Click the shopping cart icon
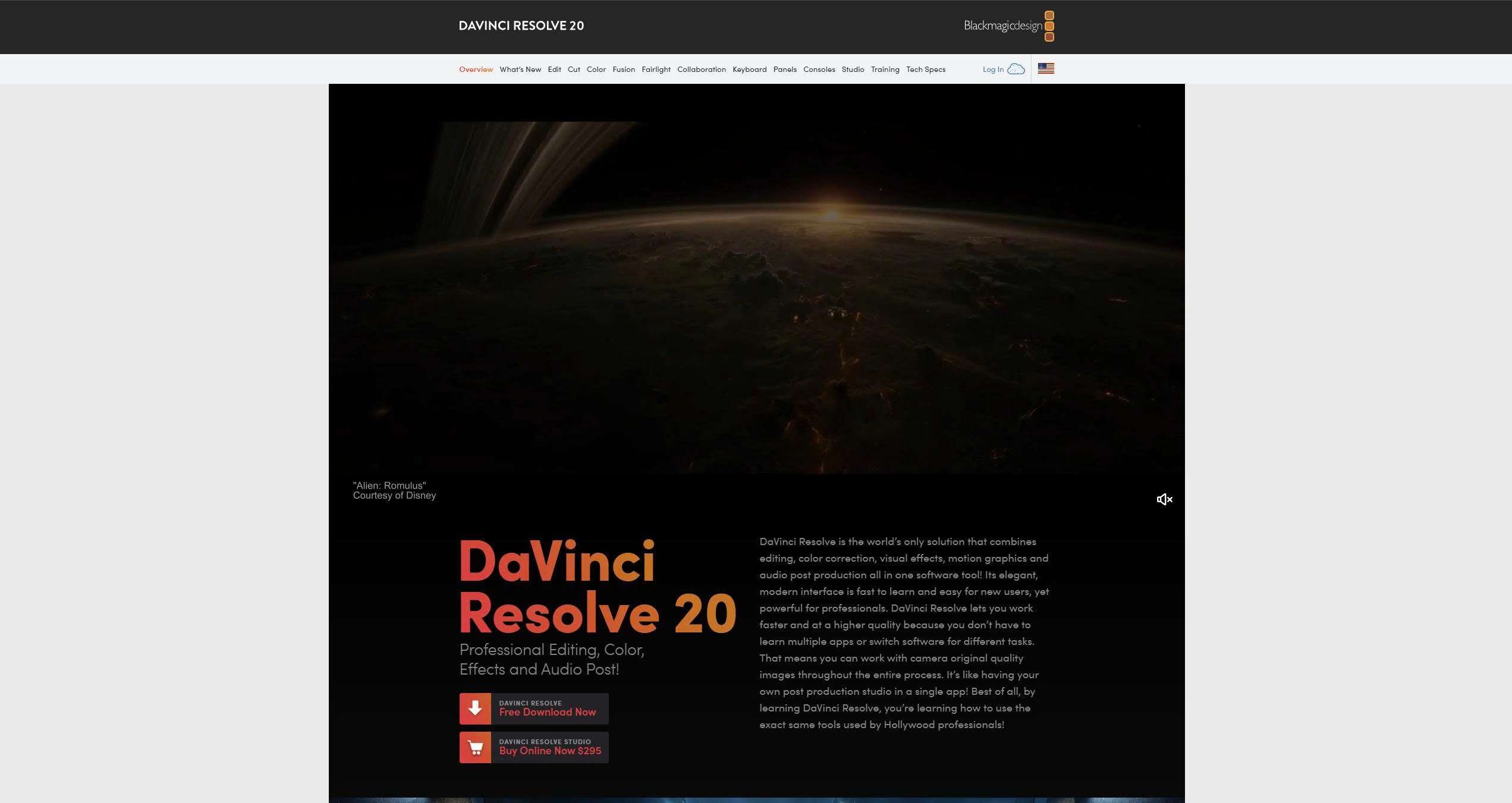1512x803 pixels. tap(475, 747)
